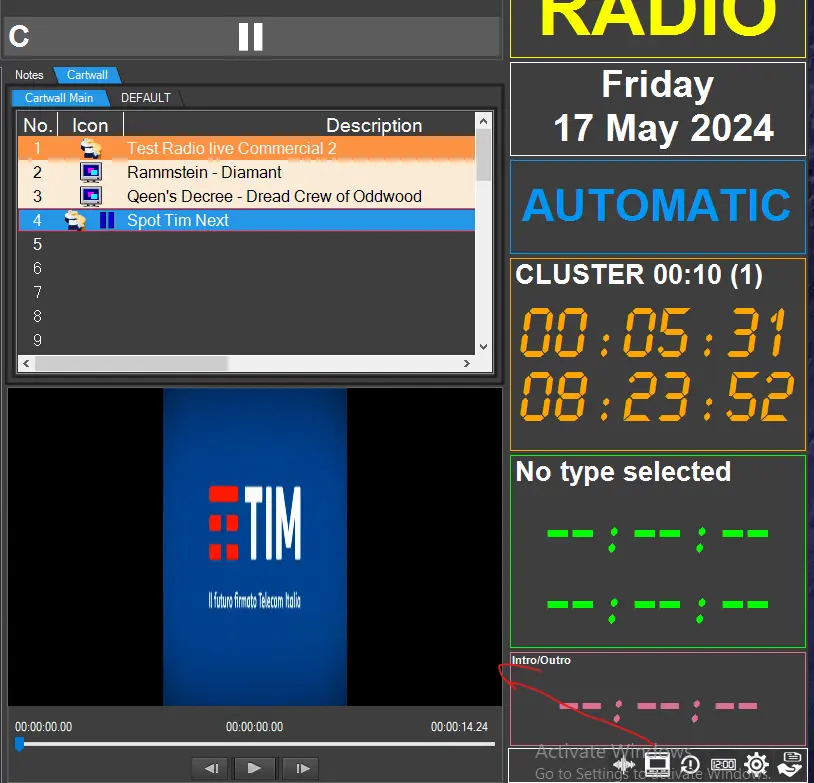The height and width of the screenshot is (783, 814).
Task: Step forward one frame in preview
Action: coord(303,768)
